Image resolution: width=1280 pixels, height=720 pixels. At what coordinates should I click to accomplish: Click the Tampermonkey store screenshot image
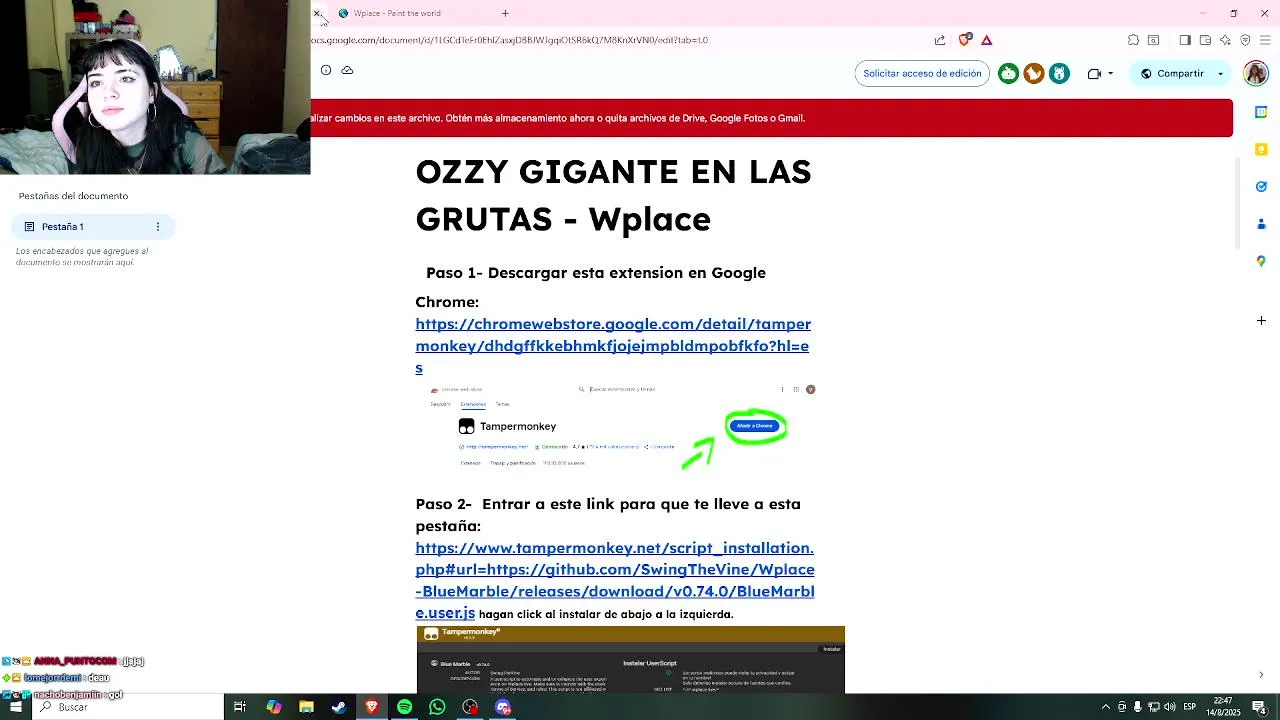pos(623,428)
